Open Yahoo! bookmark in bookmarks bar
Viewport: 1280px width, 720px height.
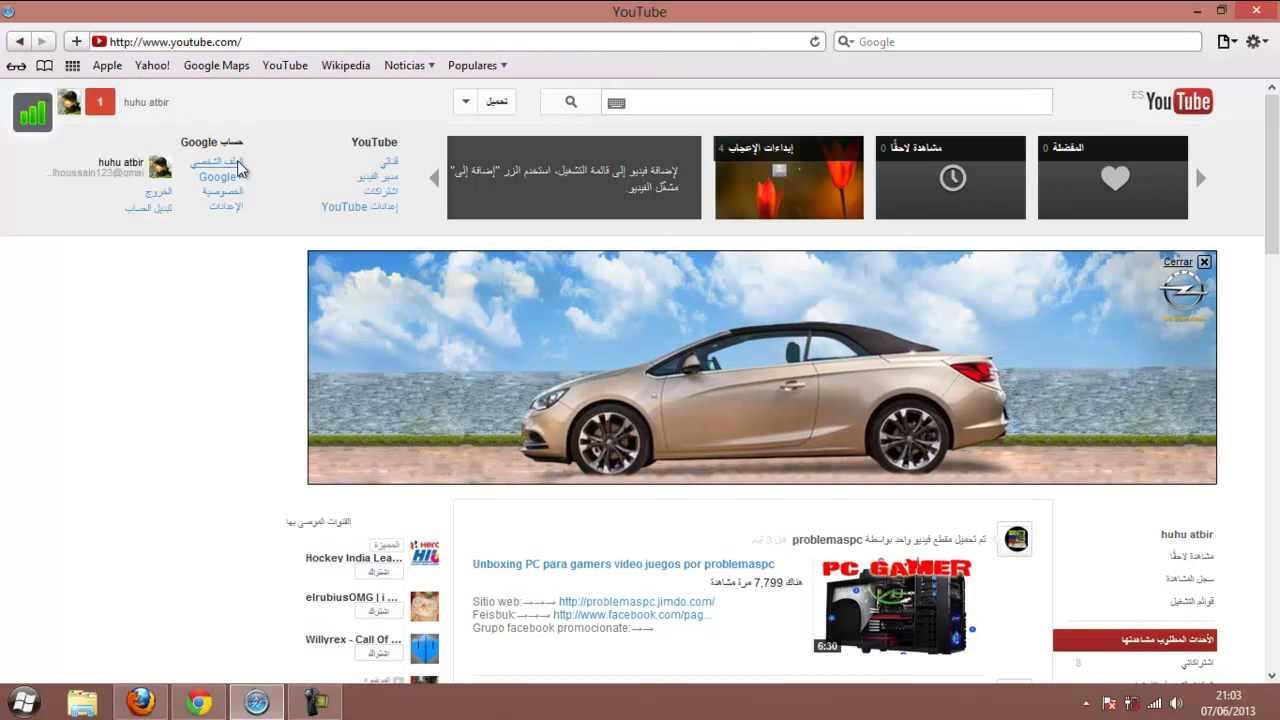(153, 66)
